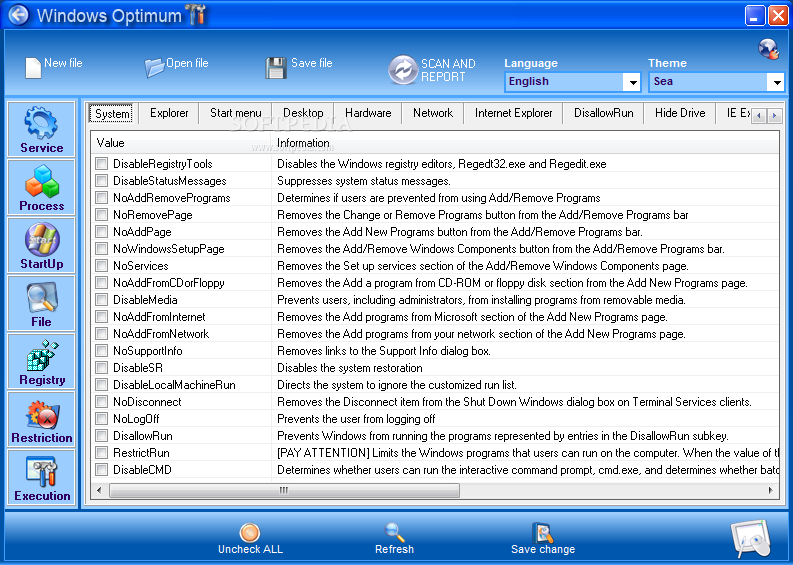
Task: Enable the DisableMedia checkbox
Action: (x=102, y=299)
